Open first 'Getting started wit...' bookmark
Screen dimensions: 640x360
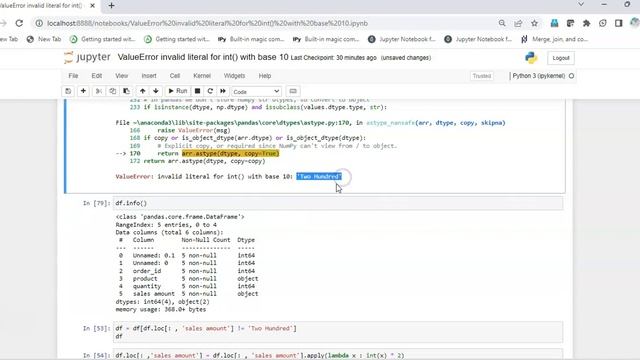102,39
